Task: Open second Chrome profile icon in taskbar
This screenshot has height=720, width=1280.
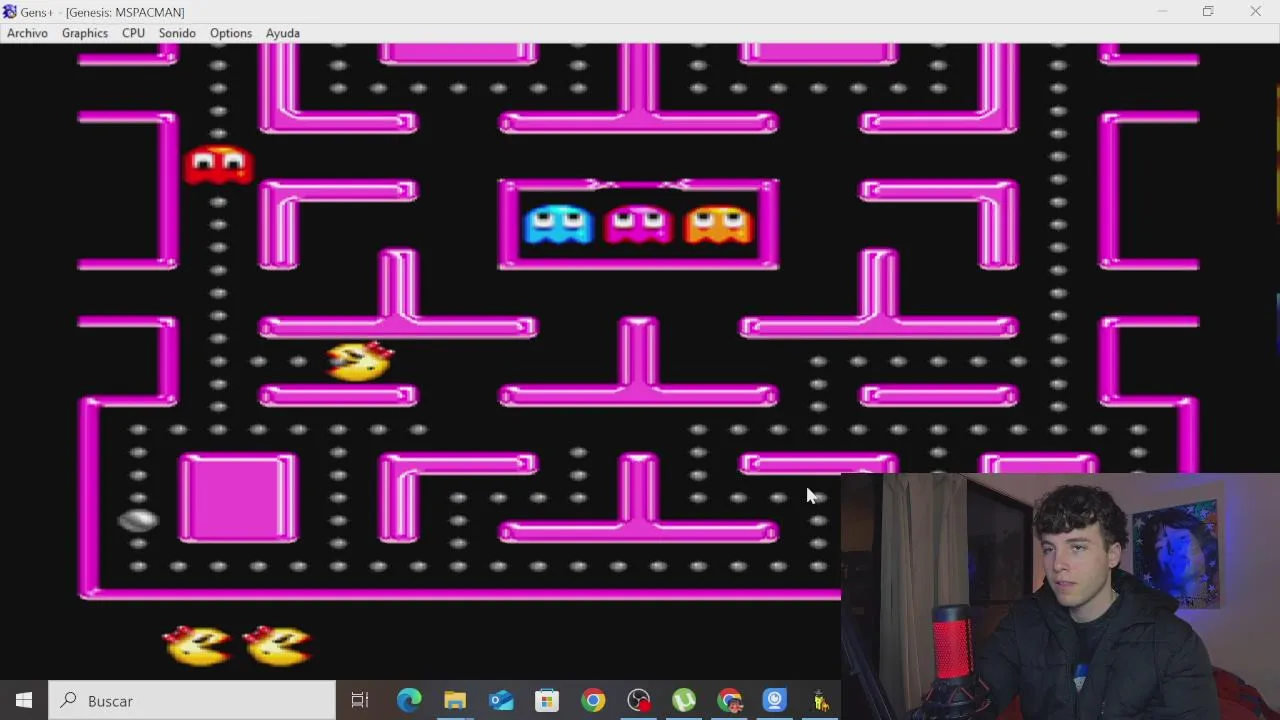Action: click(730, 701)
